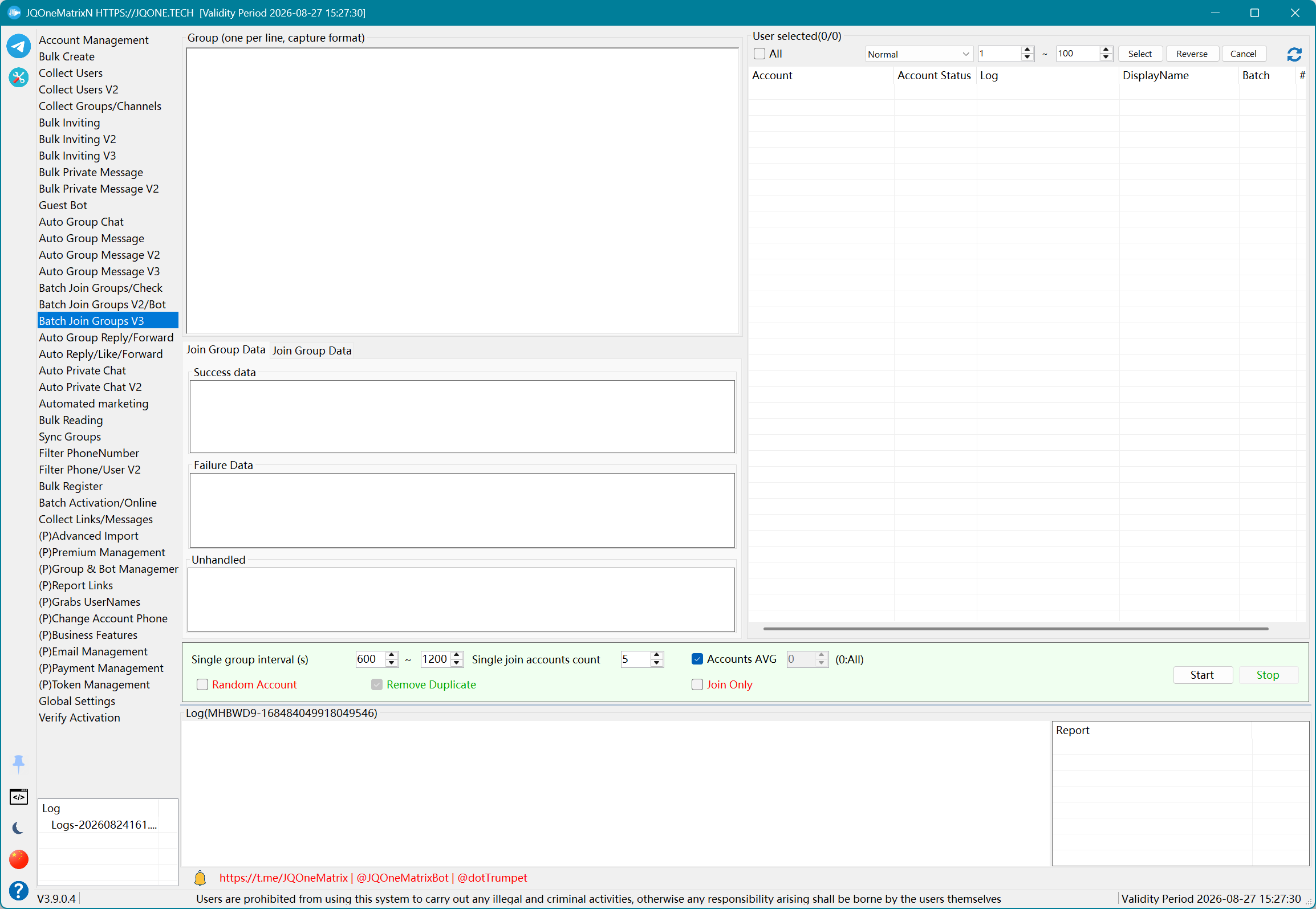This screenshot has width=1316, height=909.
Task: Click the Select button
Action: tap(1140, 54)
